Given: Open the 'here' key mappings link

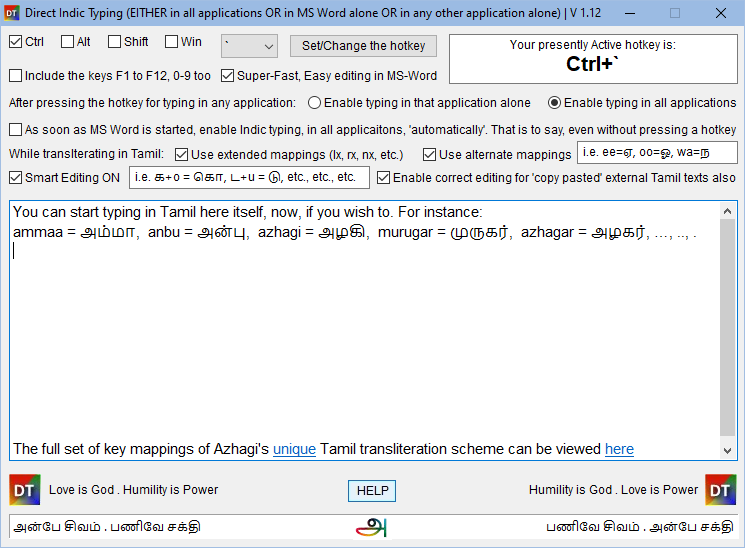Looking at the screenshot, I should tap(619, 449).
